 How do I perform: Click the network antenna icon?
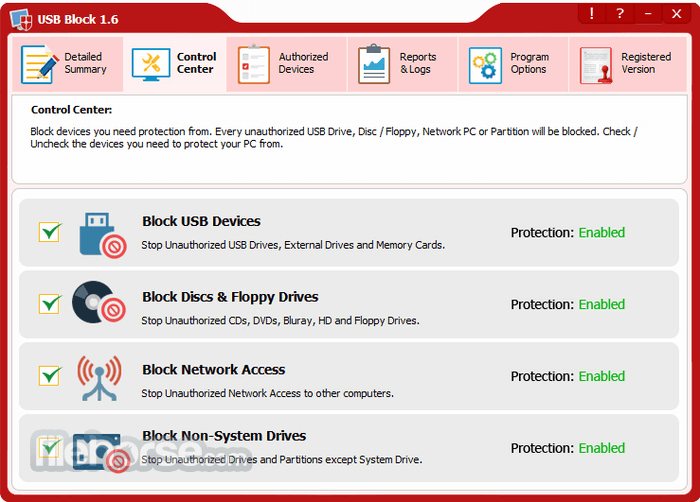(99, 378)
